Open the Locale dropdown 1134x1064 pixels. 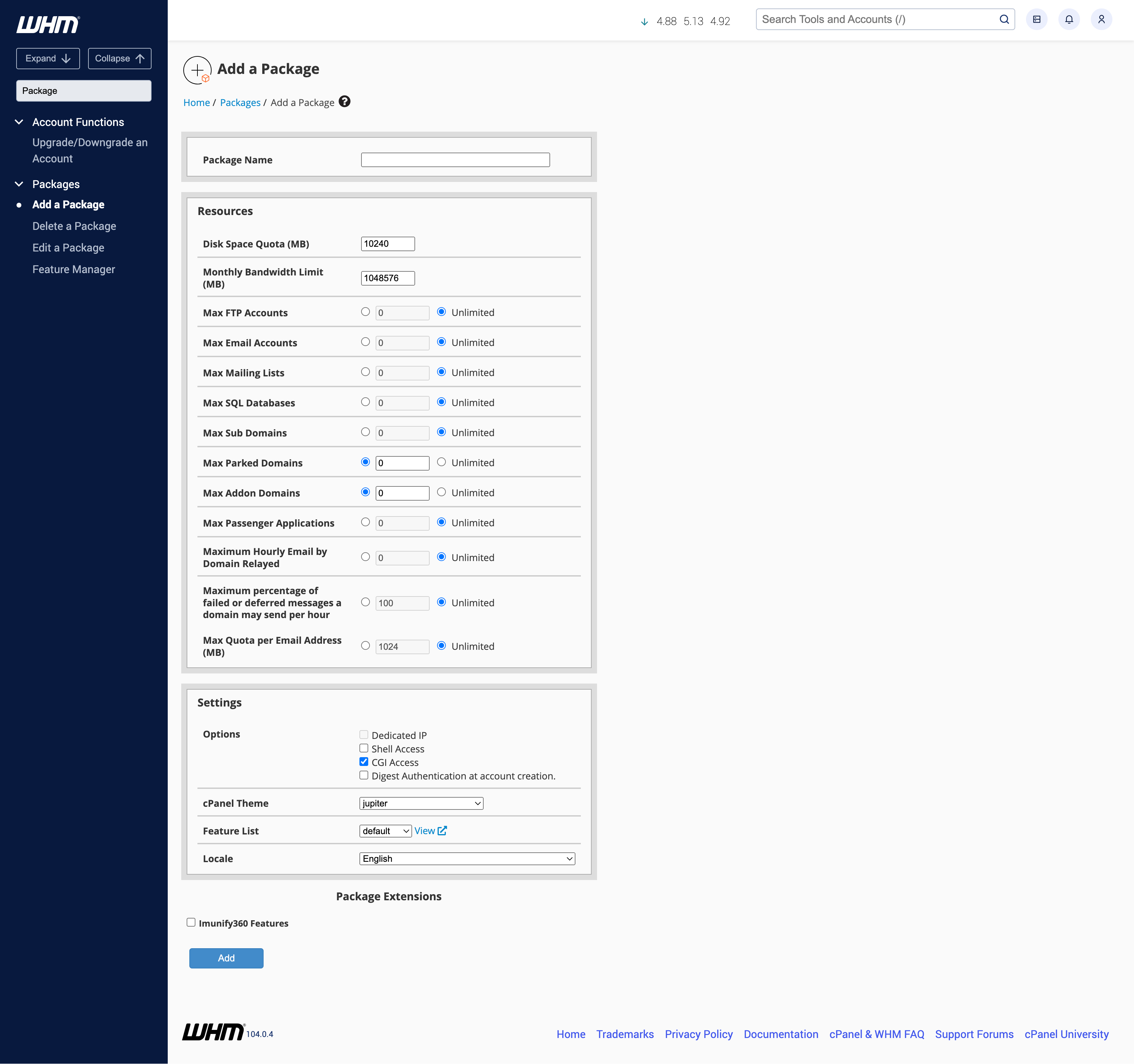(467, 859)
